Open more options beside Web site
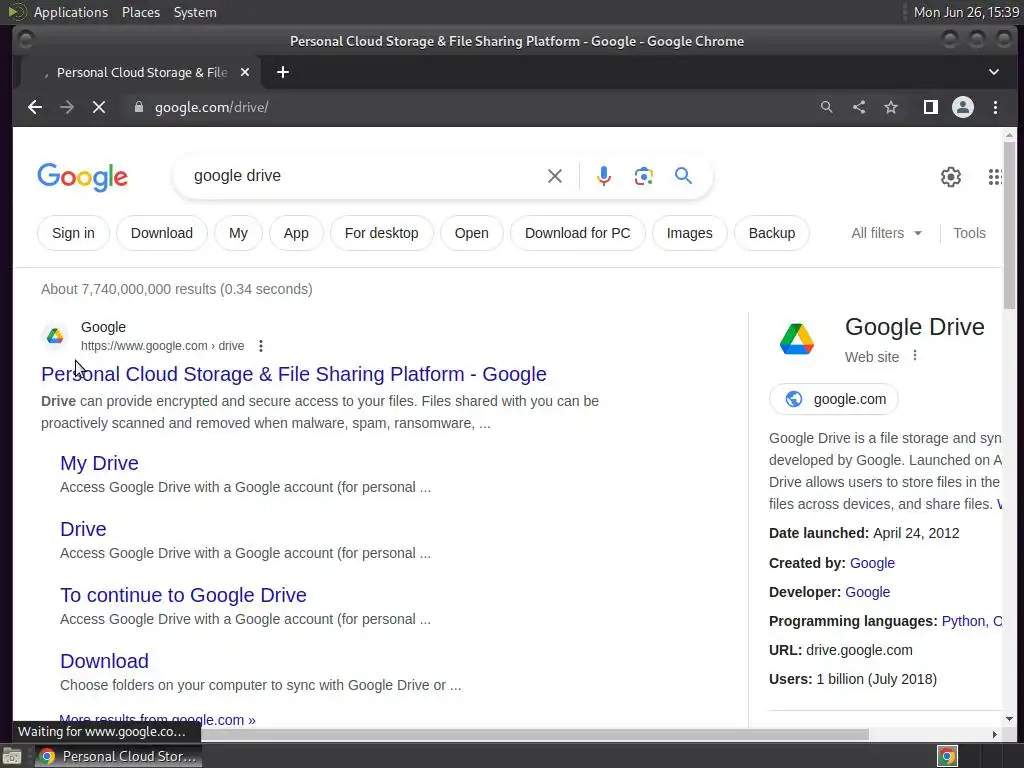 pyautogui.click(x=915, y=355)
